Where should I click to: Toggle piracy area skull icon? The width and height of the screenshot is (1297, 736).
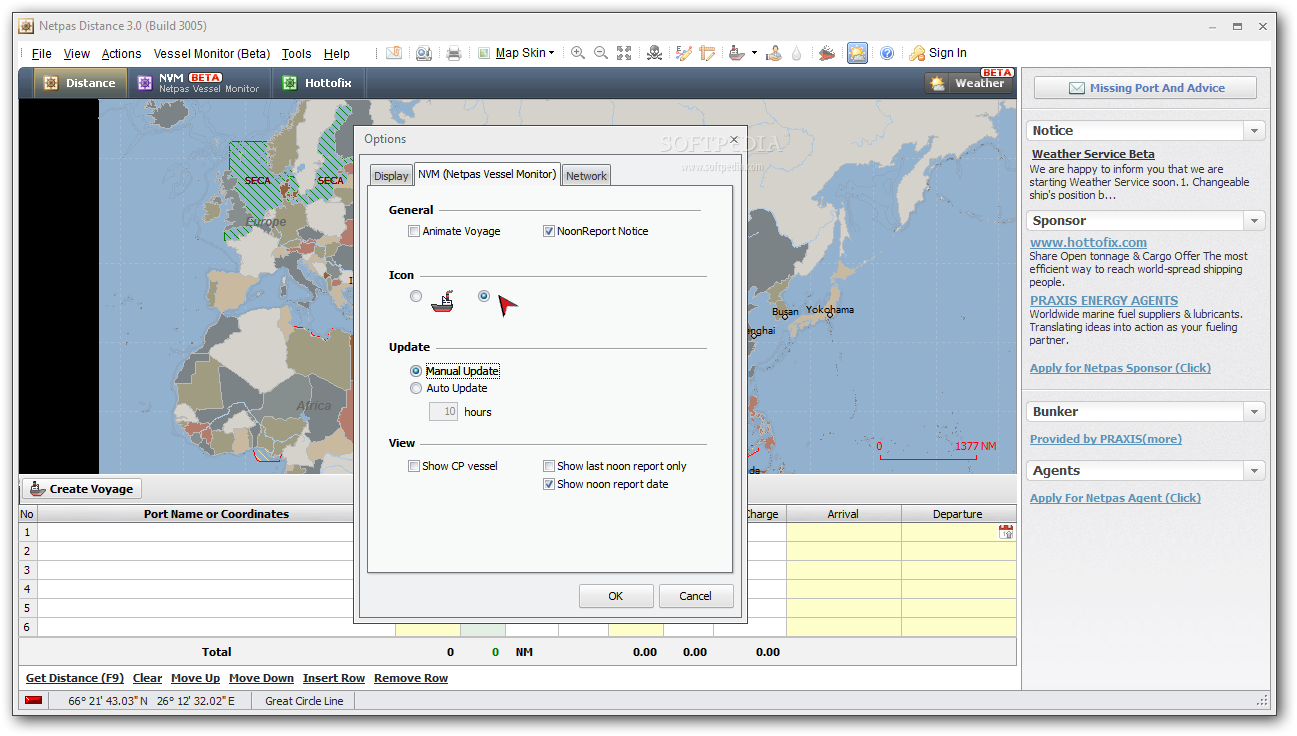[x=654, y=53]
